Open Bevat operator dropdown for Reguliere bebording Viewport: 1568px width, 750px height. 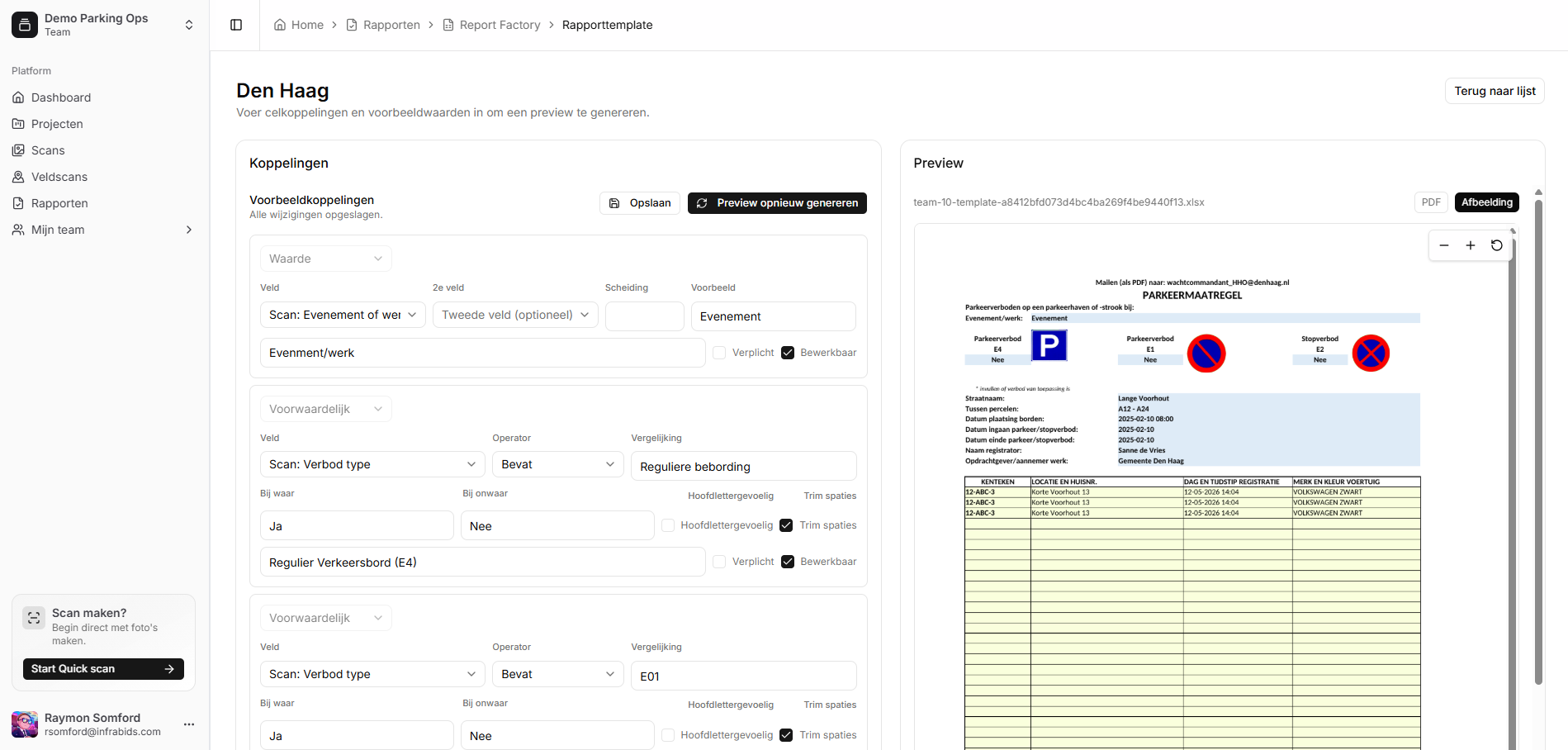[558, 464]
